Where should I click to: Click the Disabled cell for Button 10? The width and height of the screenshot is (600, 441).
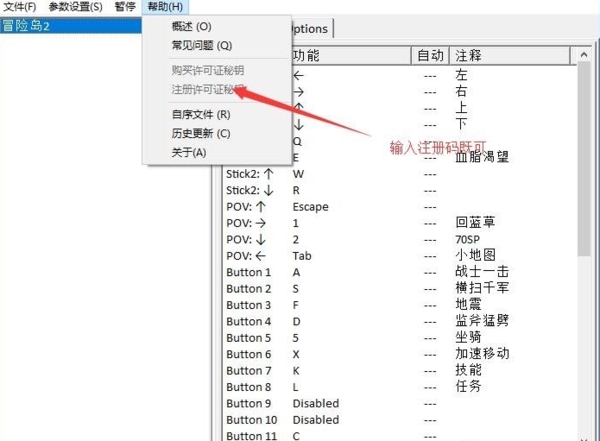pyautogui.click(x=316, y=420)
